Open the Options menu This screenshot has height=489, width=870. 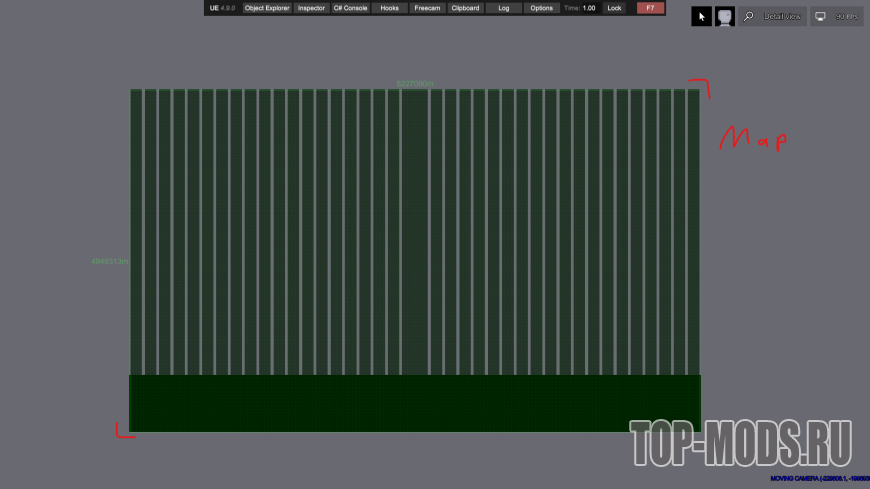541,8
